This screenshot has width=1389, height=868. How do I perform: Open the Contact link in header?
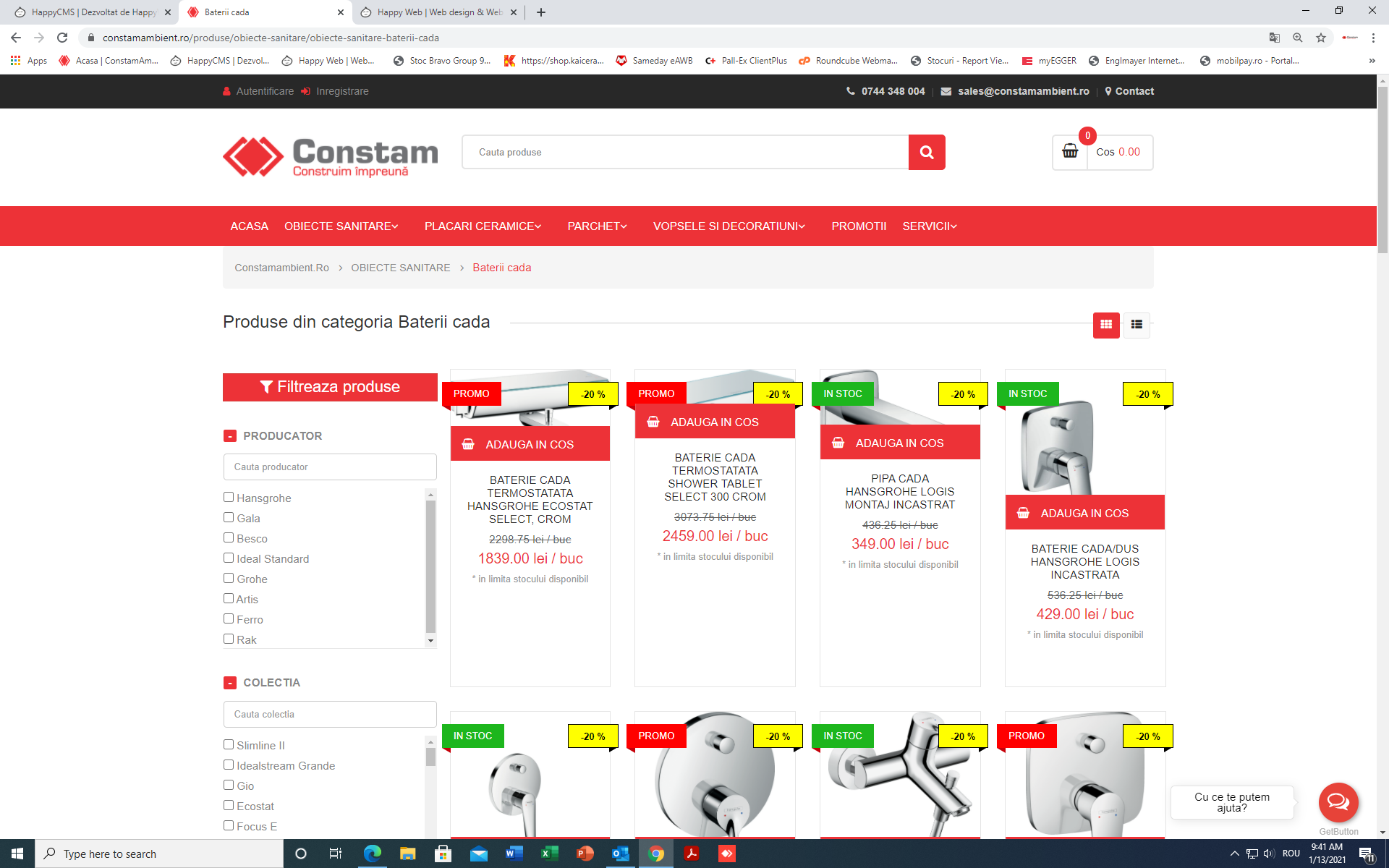pos(1129,91)
